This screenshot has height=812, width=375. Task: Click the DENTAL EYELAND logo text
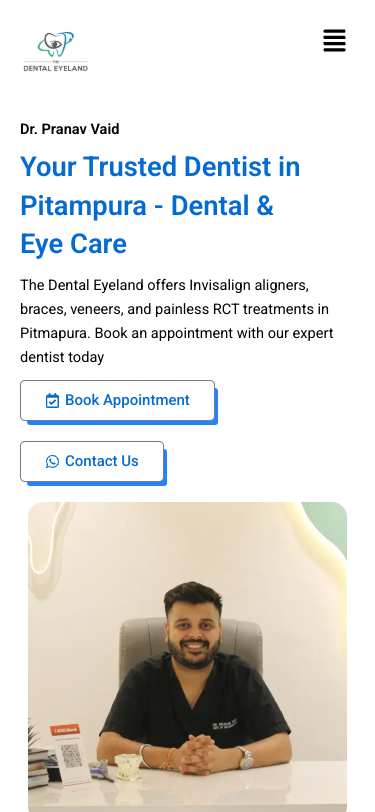(56, 68)
